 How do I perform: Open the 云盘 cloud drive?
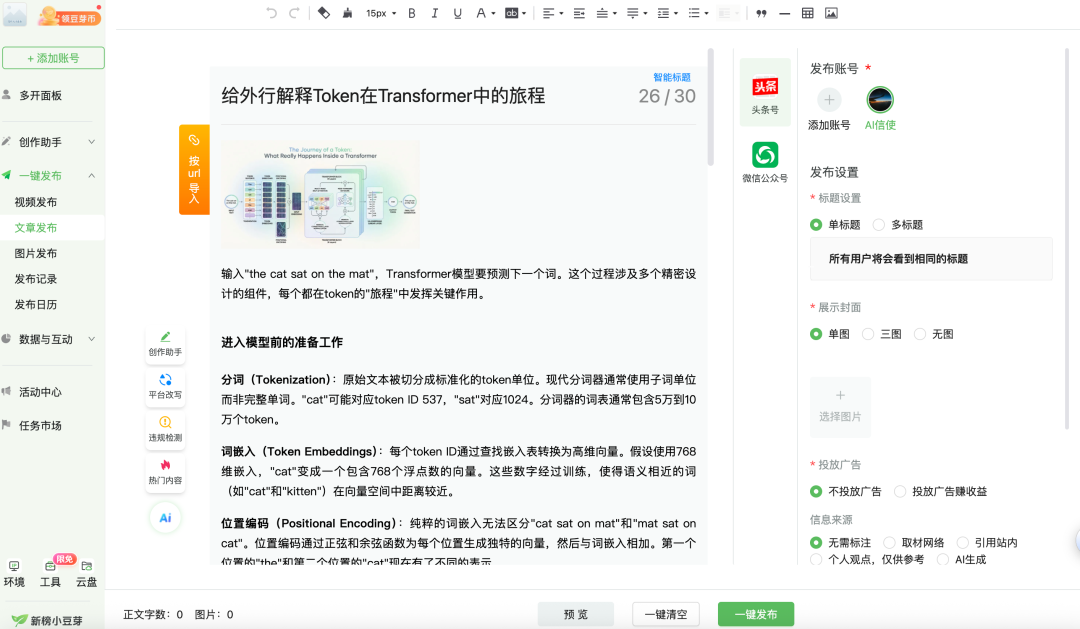click(87, 573)
